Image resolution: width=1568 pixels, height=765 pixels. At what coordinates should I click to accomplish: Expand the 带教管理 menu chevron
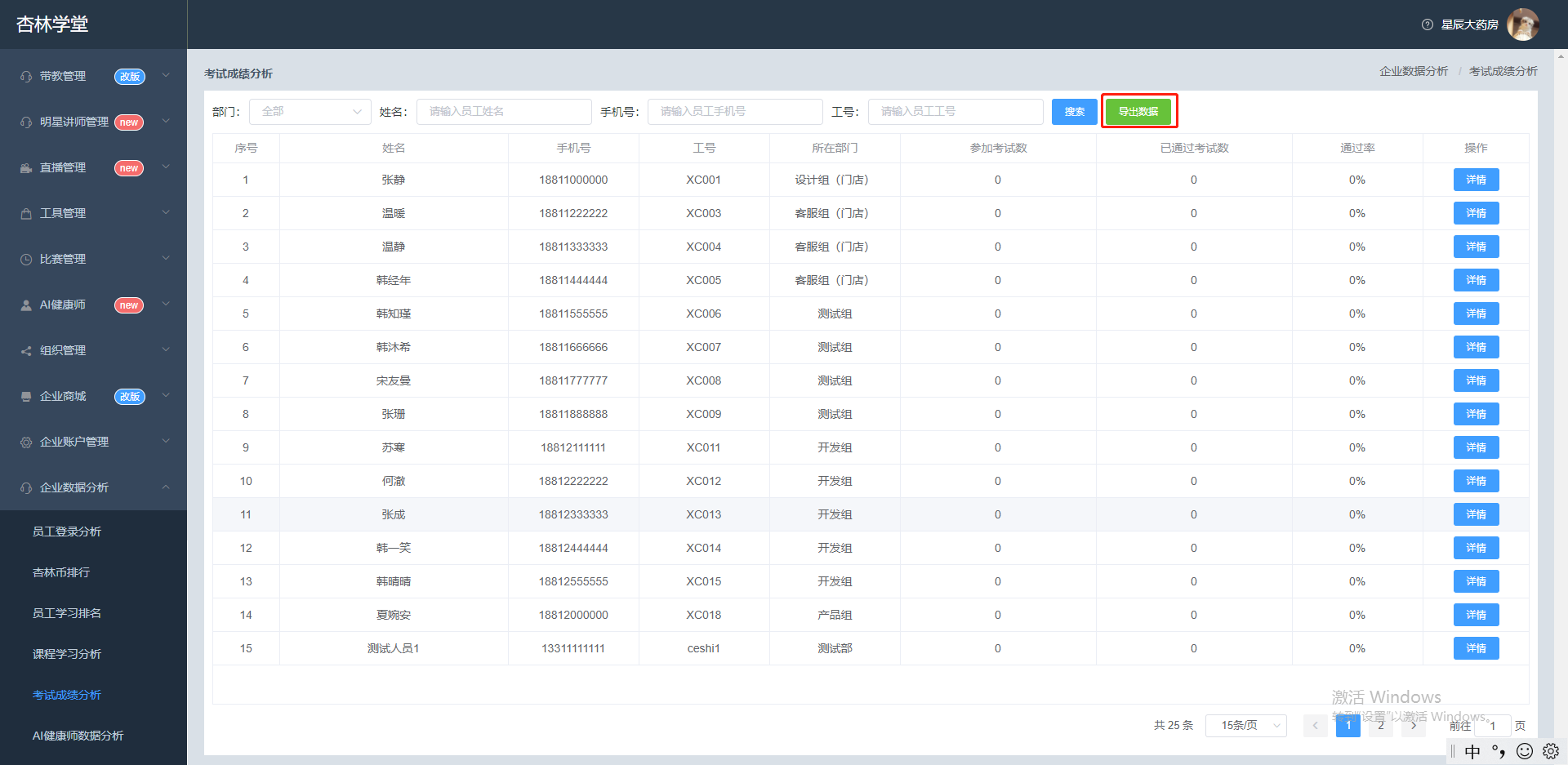click(166, 75)
